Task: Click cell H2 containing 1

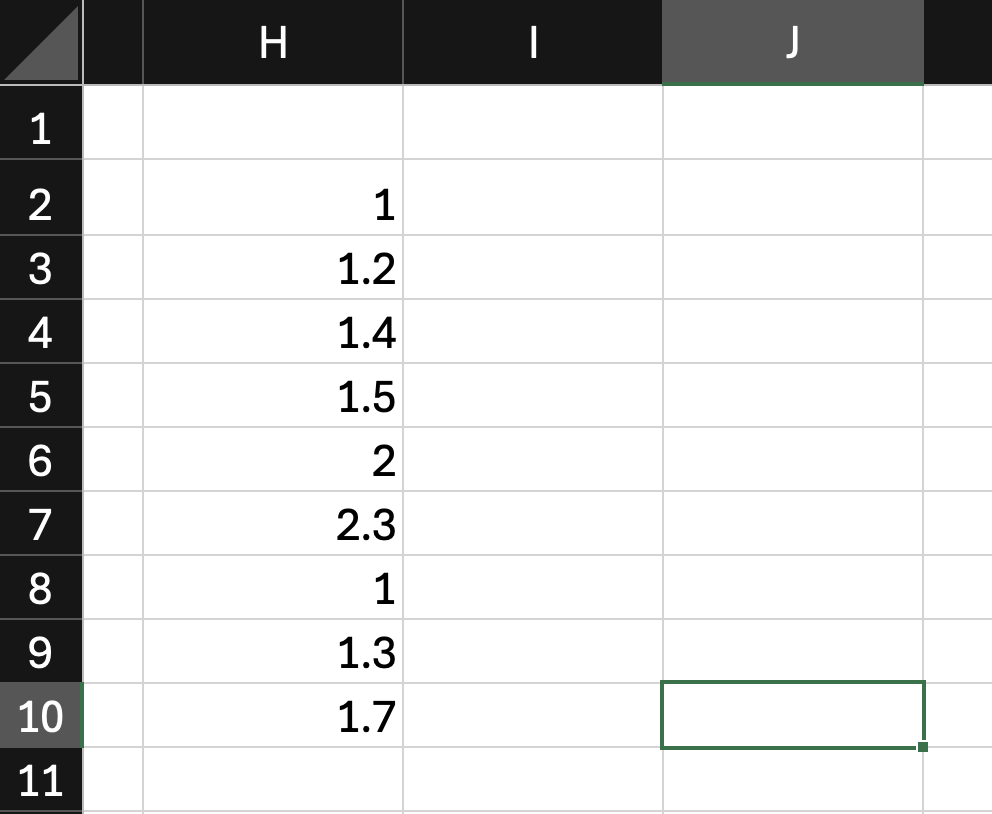Action: (273, 197)
